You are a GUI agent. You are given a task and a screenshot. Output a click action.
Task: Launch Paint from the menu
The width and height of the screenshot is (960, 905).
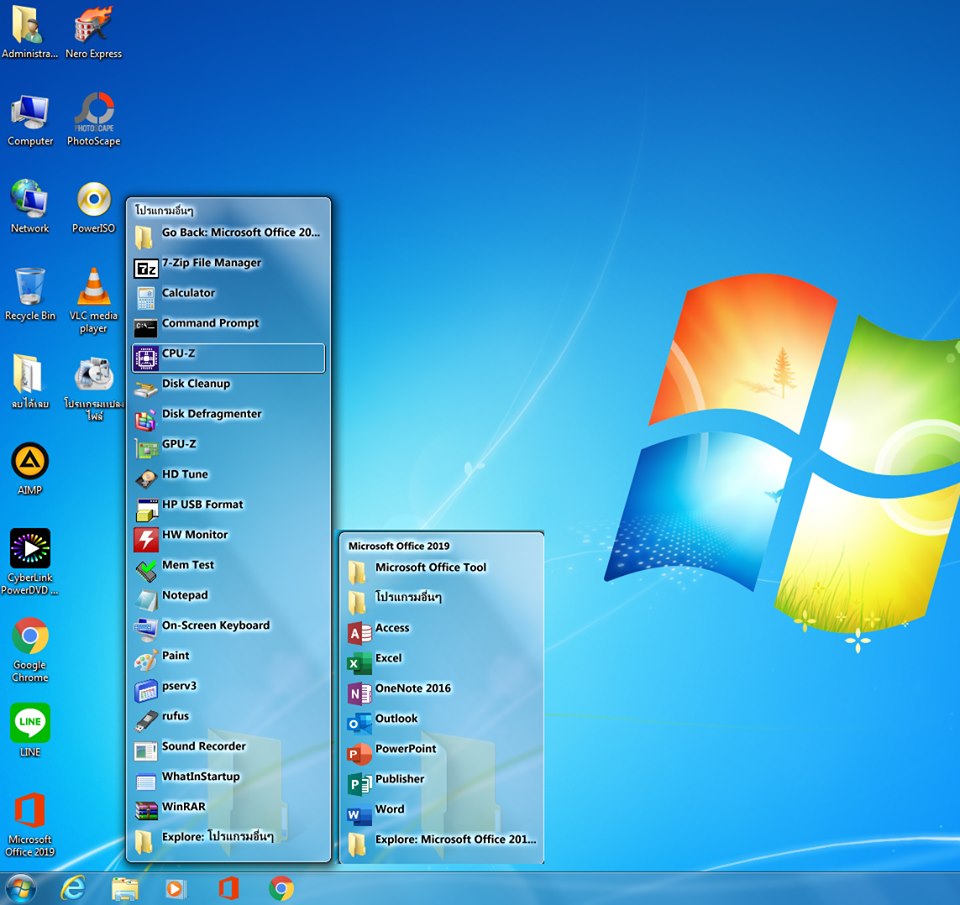click(x=228, y=660)
